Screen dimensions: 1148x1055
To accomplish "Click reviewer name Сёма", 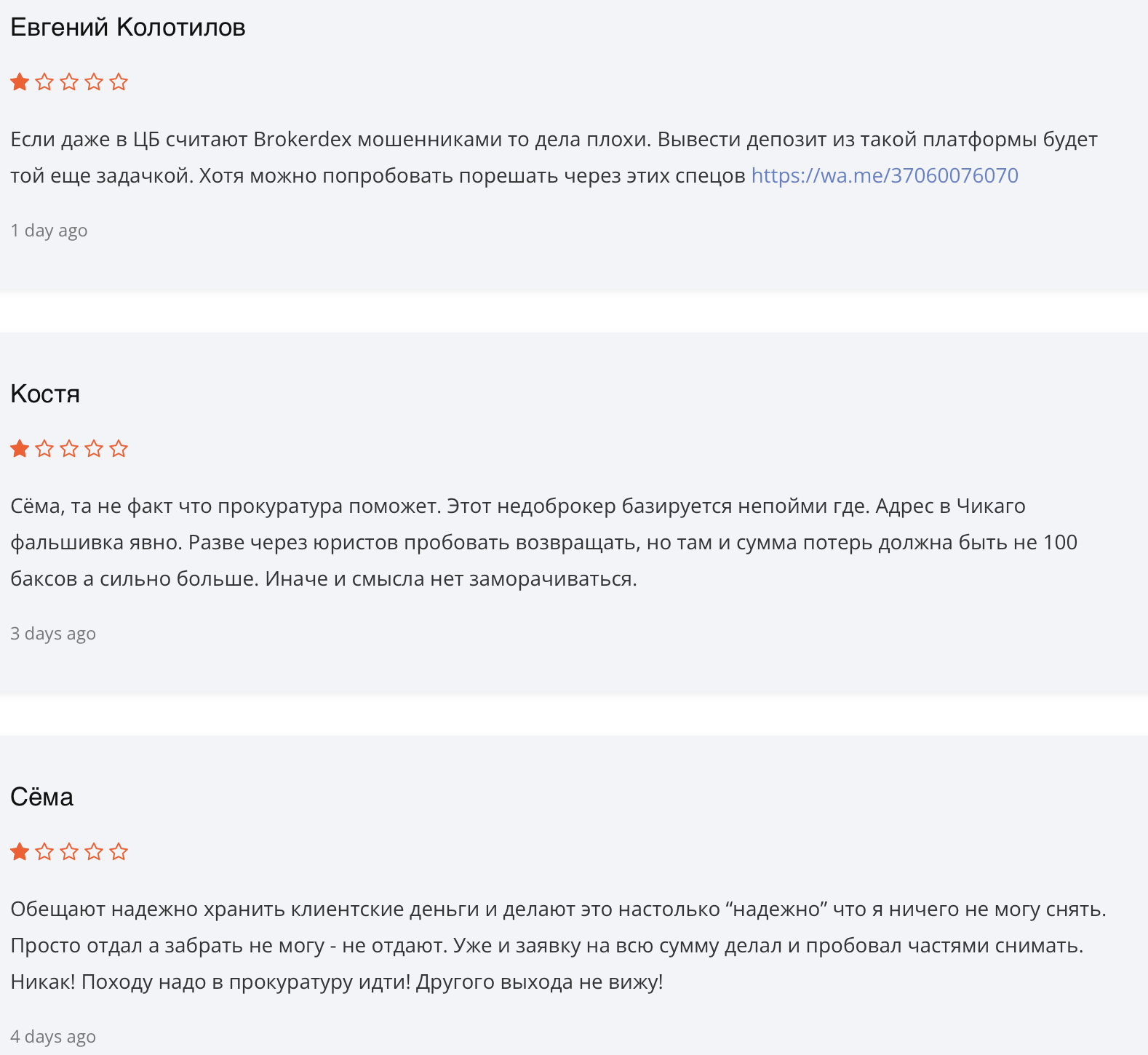I will (41, 797).
